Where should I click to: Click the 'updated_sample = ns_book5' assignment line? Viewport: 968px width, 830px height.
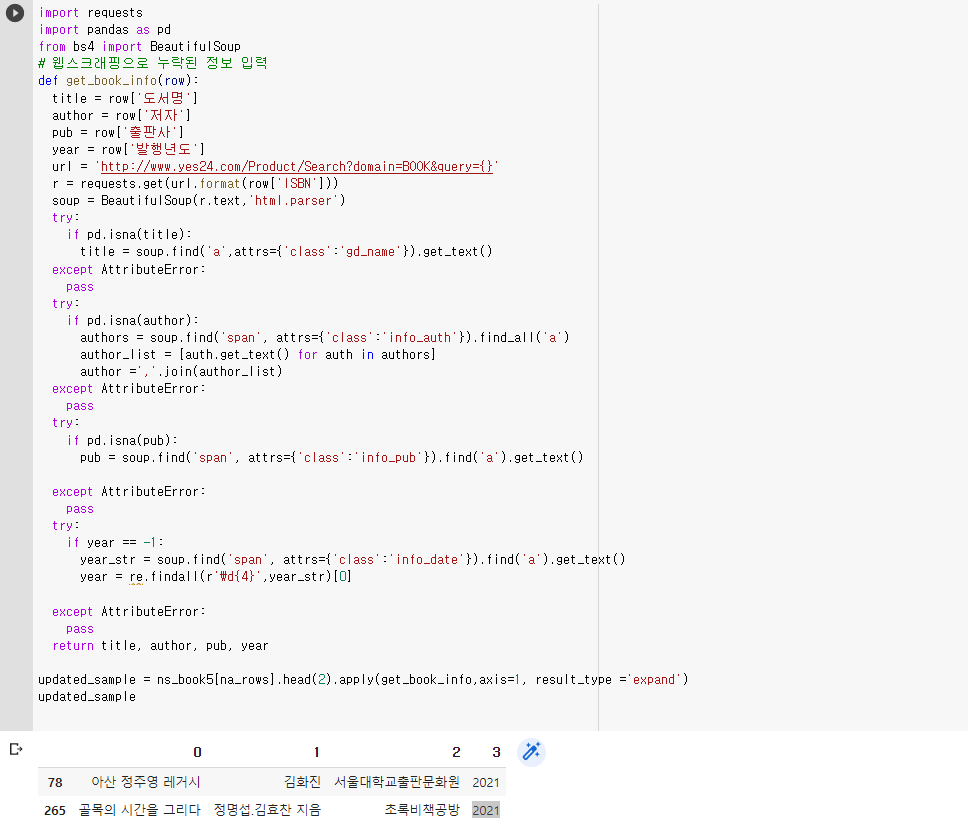363,680
